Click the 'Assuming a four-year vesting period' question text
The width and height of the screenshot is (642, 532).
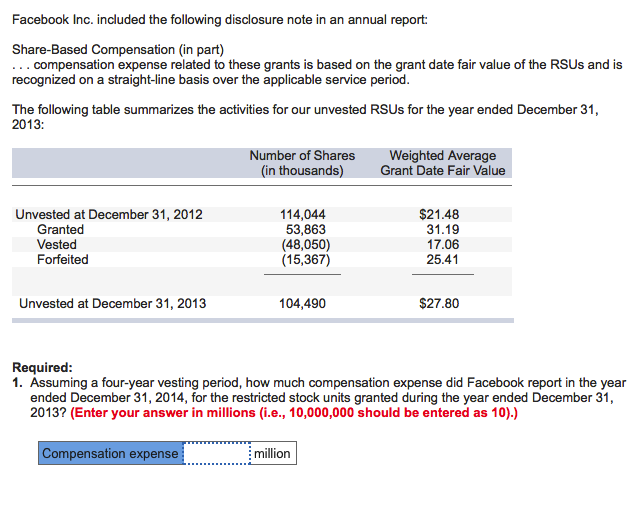coord(328,397)
